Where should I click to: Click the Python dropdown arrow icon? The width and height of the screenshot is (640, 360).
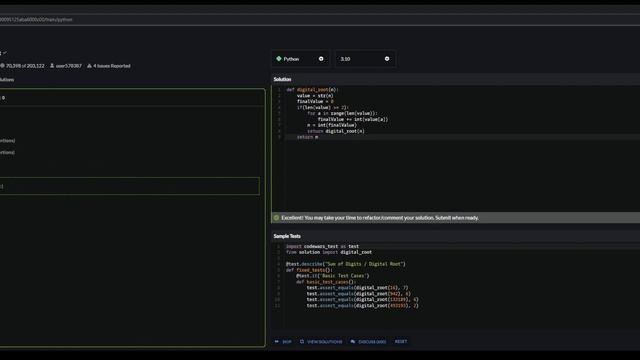point(321,59)
